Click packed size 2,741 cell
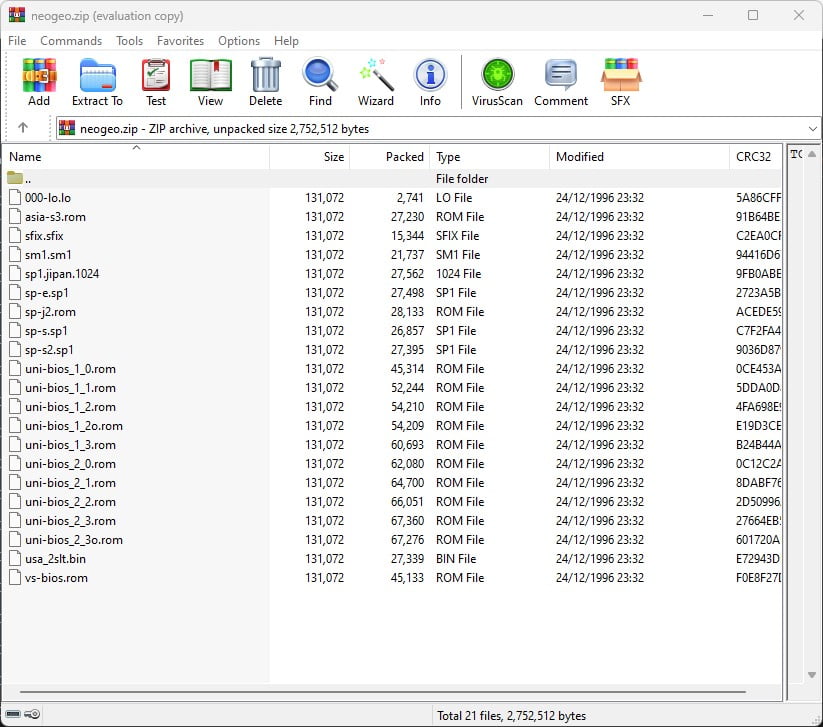Viewport: 823px width, 727px height. click(410, 197)
